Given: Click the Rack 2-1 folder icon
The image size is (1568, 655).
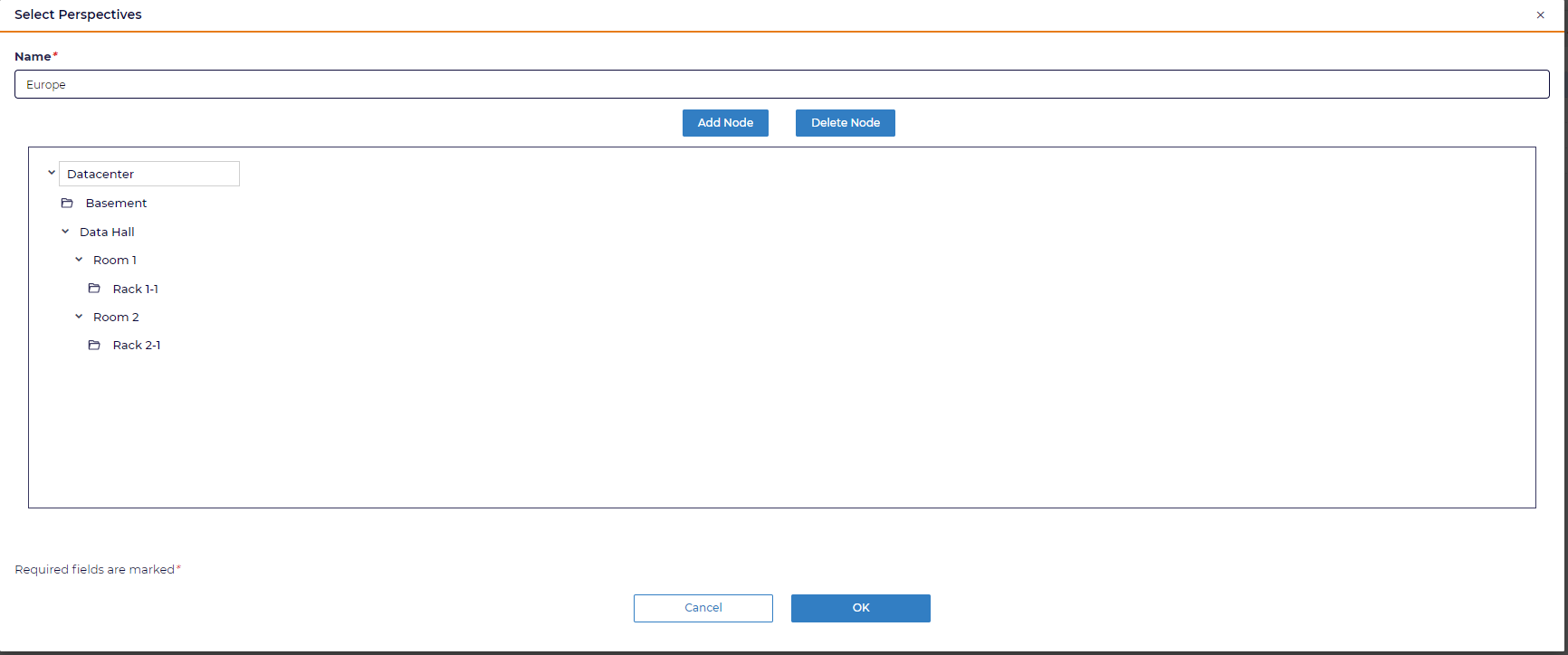Looking at the screenshot, I should [x=94, y=345].
